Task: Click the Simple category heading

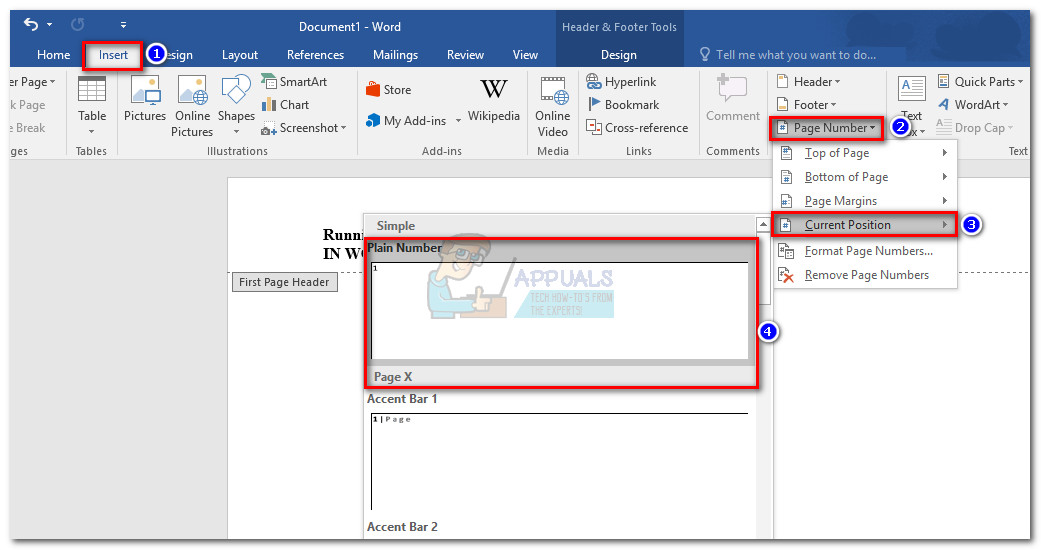Action: (x=396, y=226)
